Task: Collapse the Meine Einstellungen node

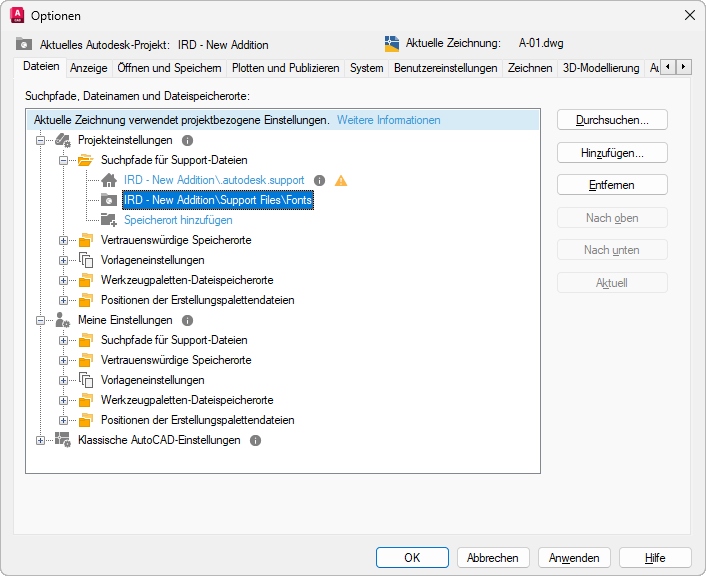Action: tap(41, 321)
